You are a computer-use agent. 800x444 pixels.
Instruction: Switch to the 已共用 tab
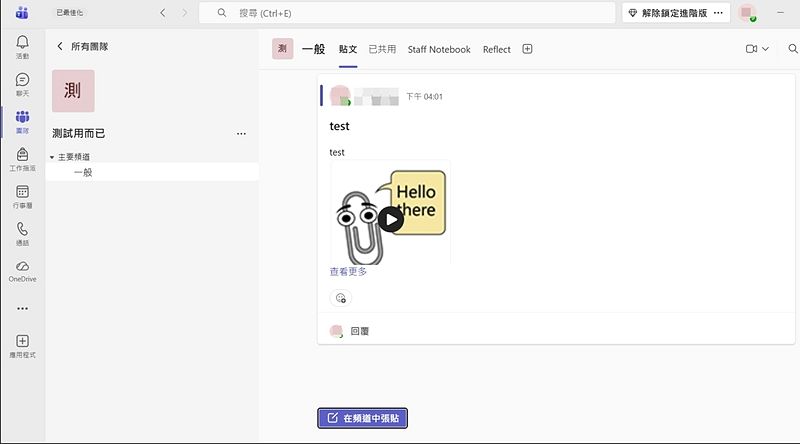tap(382, 50)
